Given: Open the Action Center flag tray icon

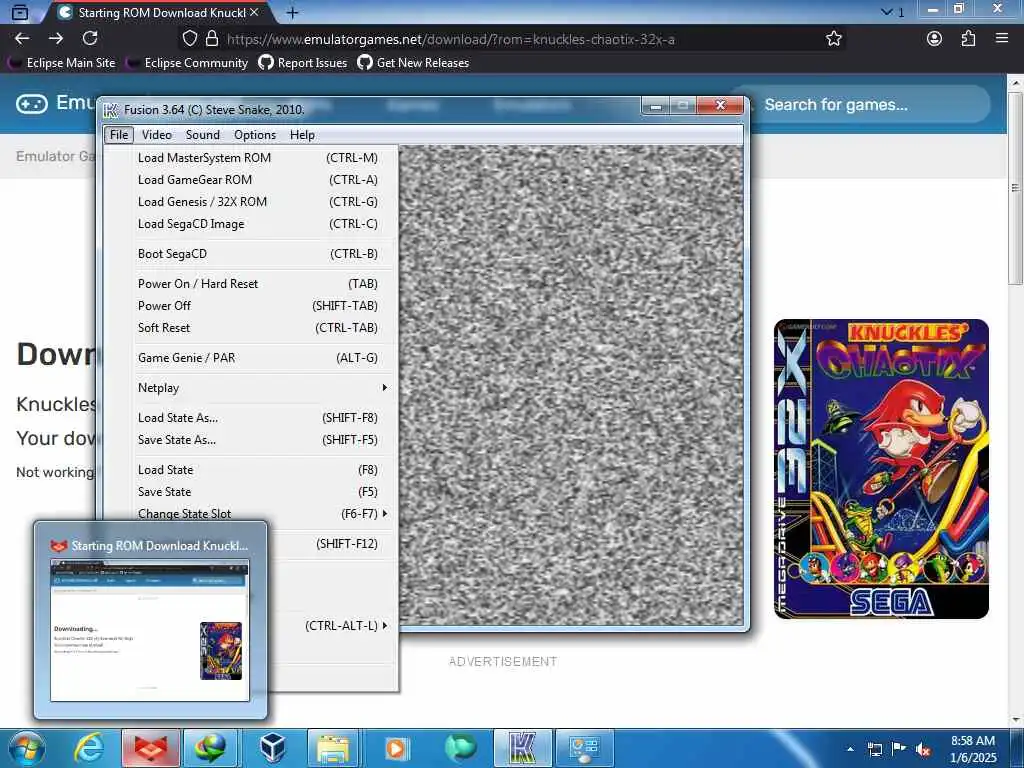Looking at the screenshot, I should (x=899, y=749).
